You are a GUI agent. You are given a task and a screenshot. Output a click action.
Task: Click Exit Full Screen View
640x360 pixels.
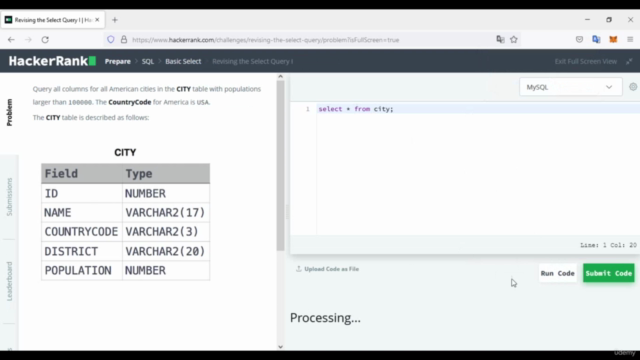click(586, 61)
